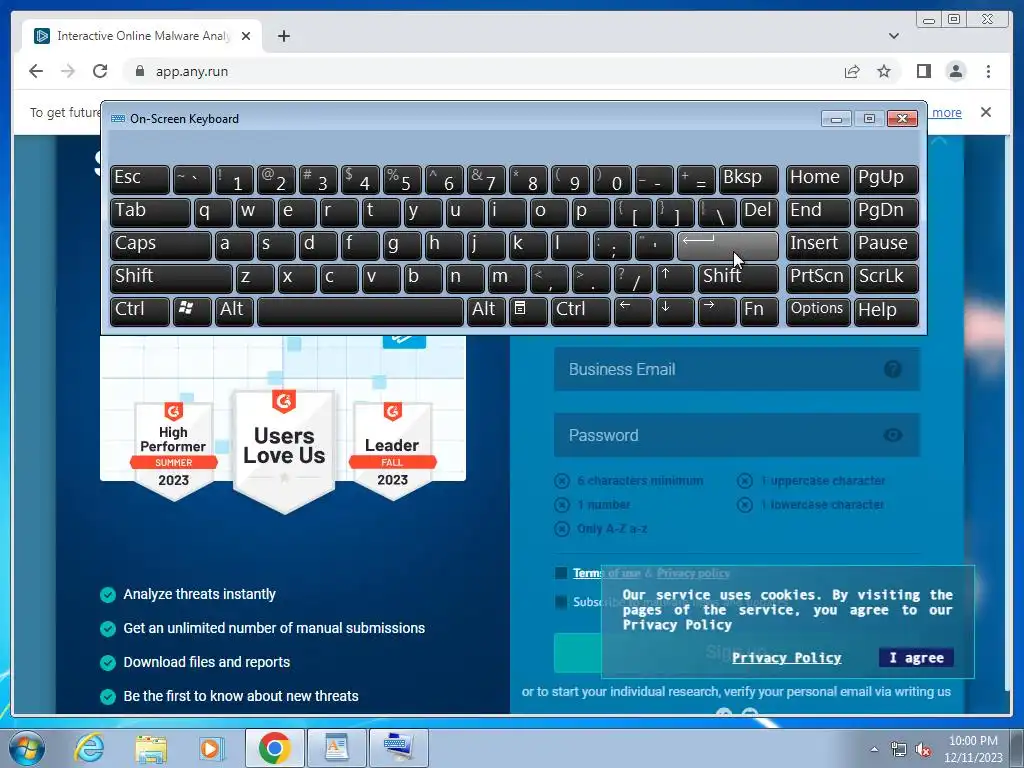Toggle password visibility eye icon
1024x768 pixels.
[893, 435]
